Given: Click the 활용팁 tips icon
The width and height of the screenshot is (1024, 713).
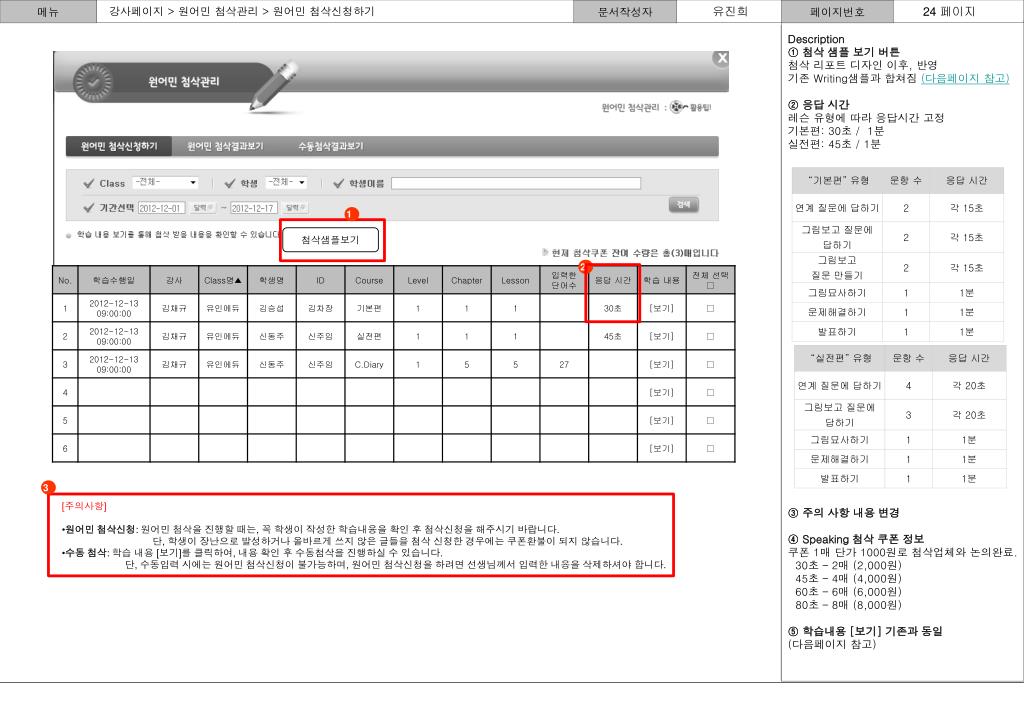Looking at the screenshot, I should (692, 107).
